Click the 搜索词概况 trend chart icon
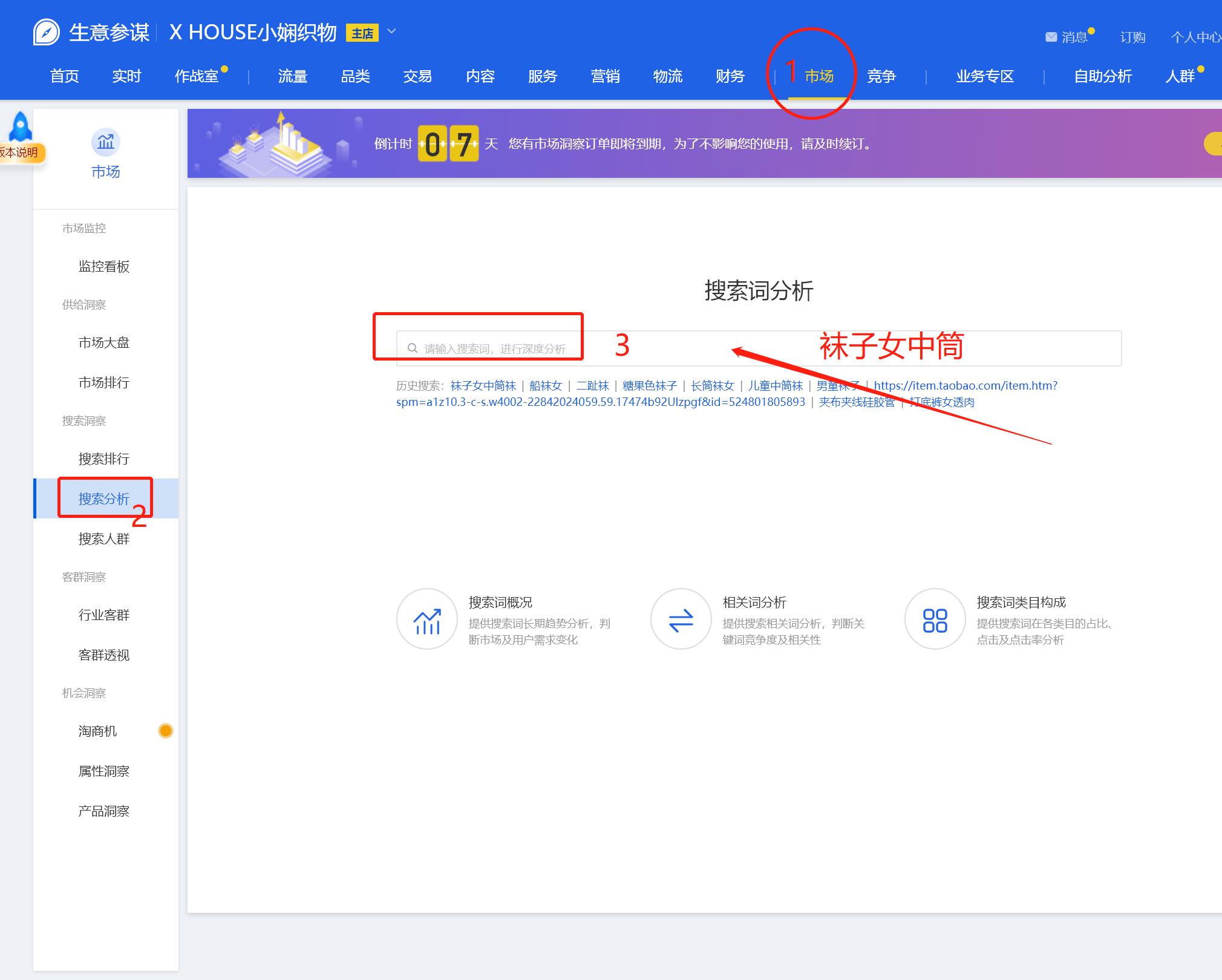The width and height of the screenshot is (1222, 980). (427, 619)
